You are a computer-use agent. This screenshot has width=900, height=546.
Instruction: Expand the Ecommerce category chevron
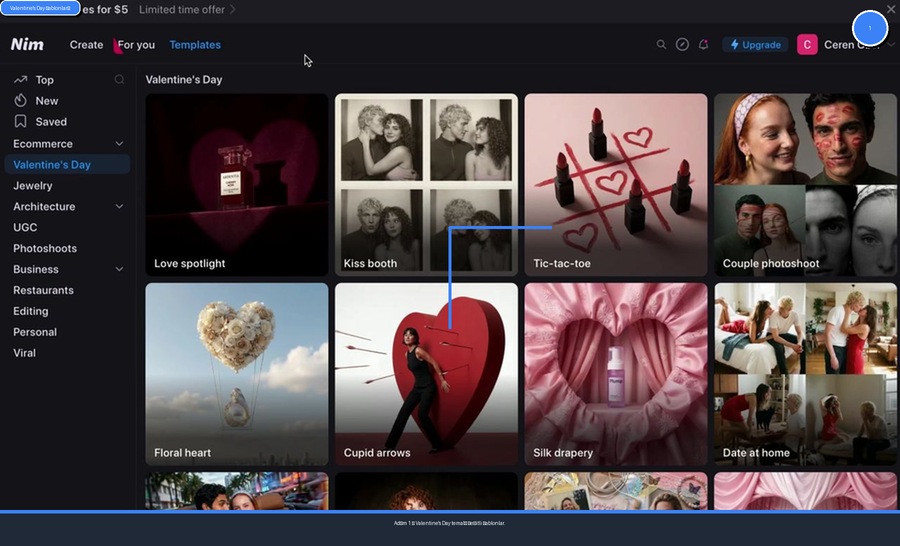tap(119, 144)
